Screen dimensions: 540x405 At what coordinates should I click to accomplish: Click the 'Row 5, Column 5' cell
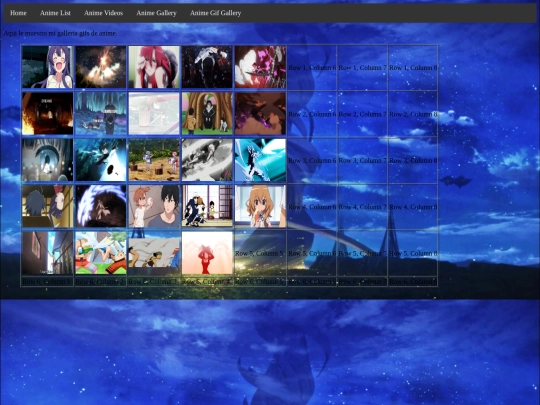click(x=260, y=253)
